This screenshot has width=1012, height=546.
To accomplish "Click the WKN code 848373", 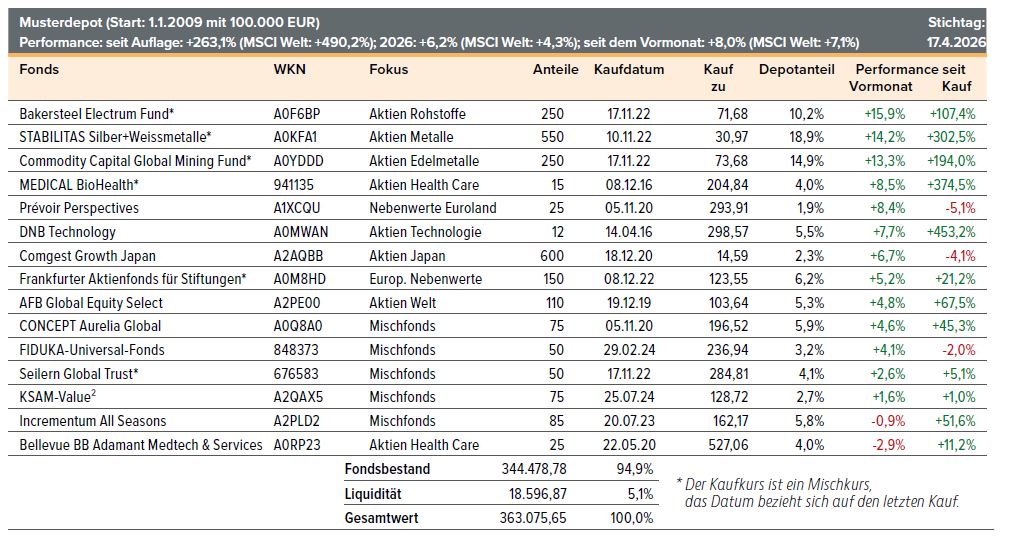I will click(x=295, y=350).
